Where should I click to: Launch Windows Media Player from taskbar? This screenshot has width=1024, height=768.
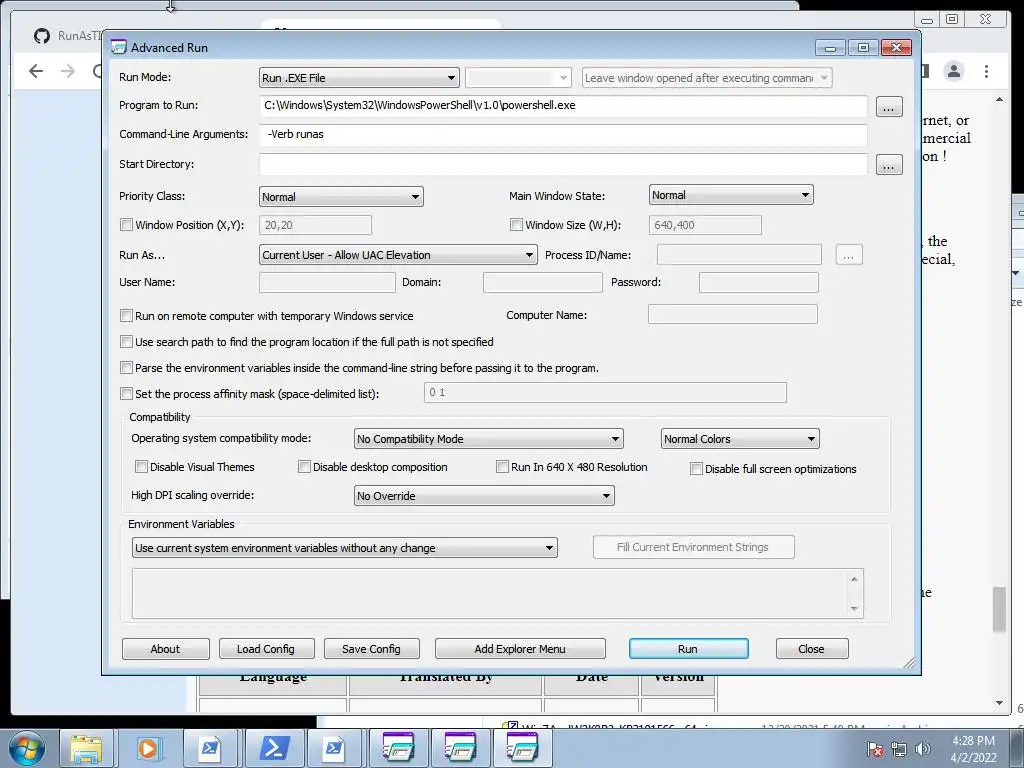tap(148, 749)
